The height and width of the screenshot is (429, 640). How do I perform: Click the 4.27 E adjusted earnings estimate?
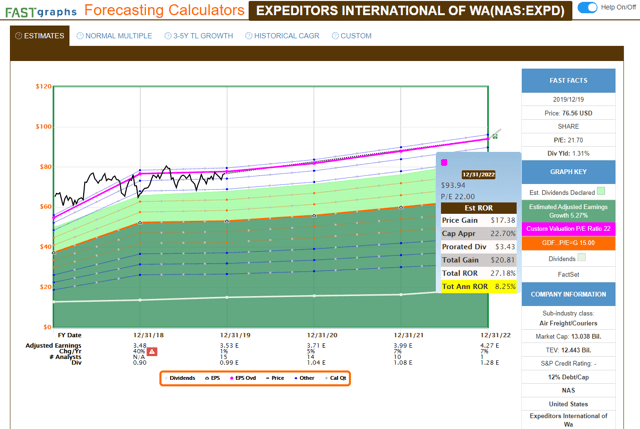(489, 346)
